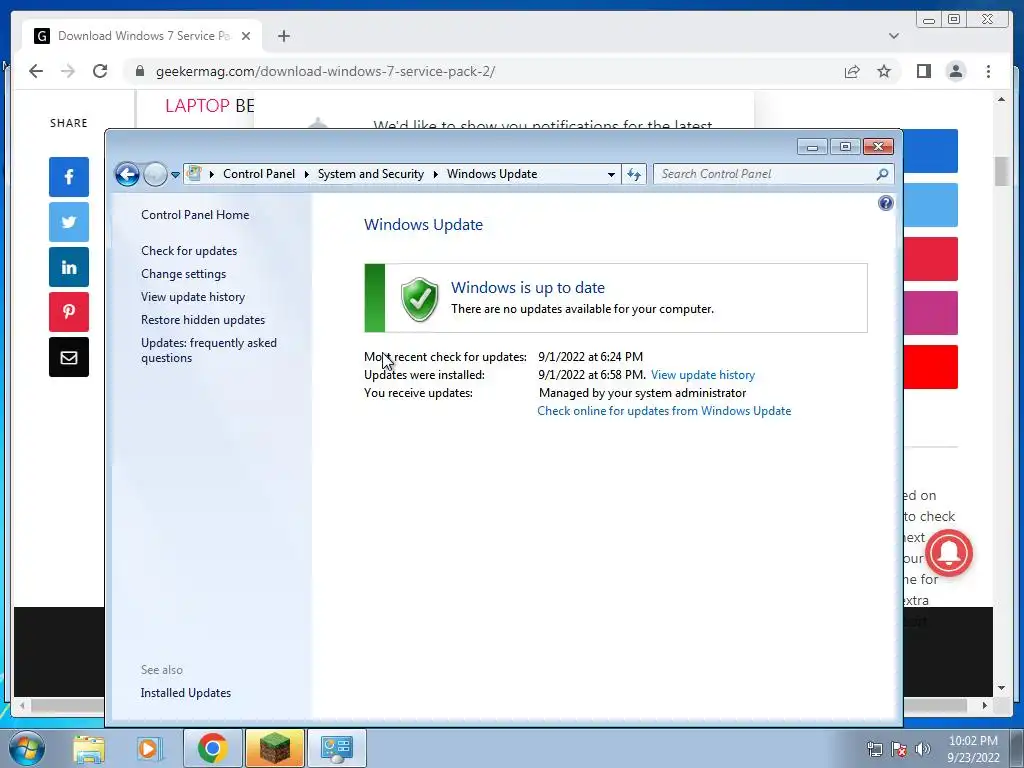Select System and Security breadcrumb
Image resolution: width=1024 pixels, height=768 pixels.
click(x=370, y=174)
